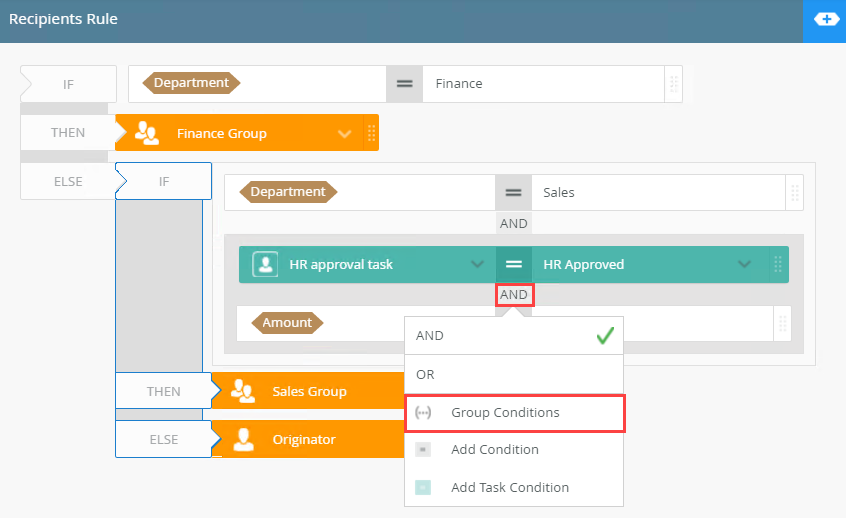Click drag handle on HR Approved row
This screenshot has width=846, height=518.
click(x=776, y=265)
